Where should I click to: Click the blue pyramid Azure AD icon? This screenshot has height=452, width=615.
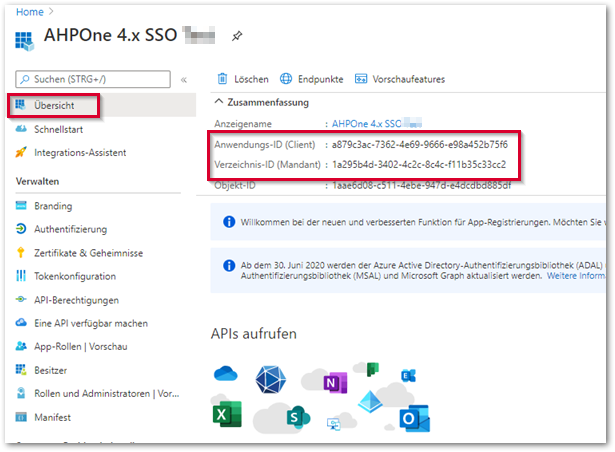(x=370, y=402)
